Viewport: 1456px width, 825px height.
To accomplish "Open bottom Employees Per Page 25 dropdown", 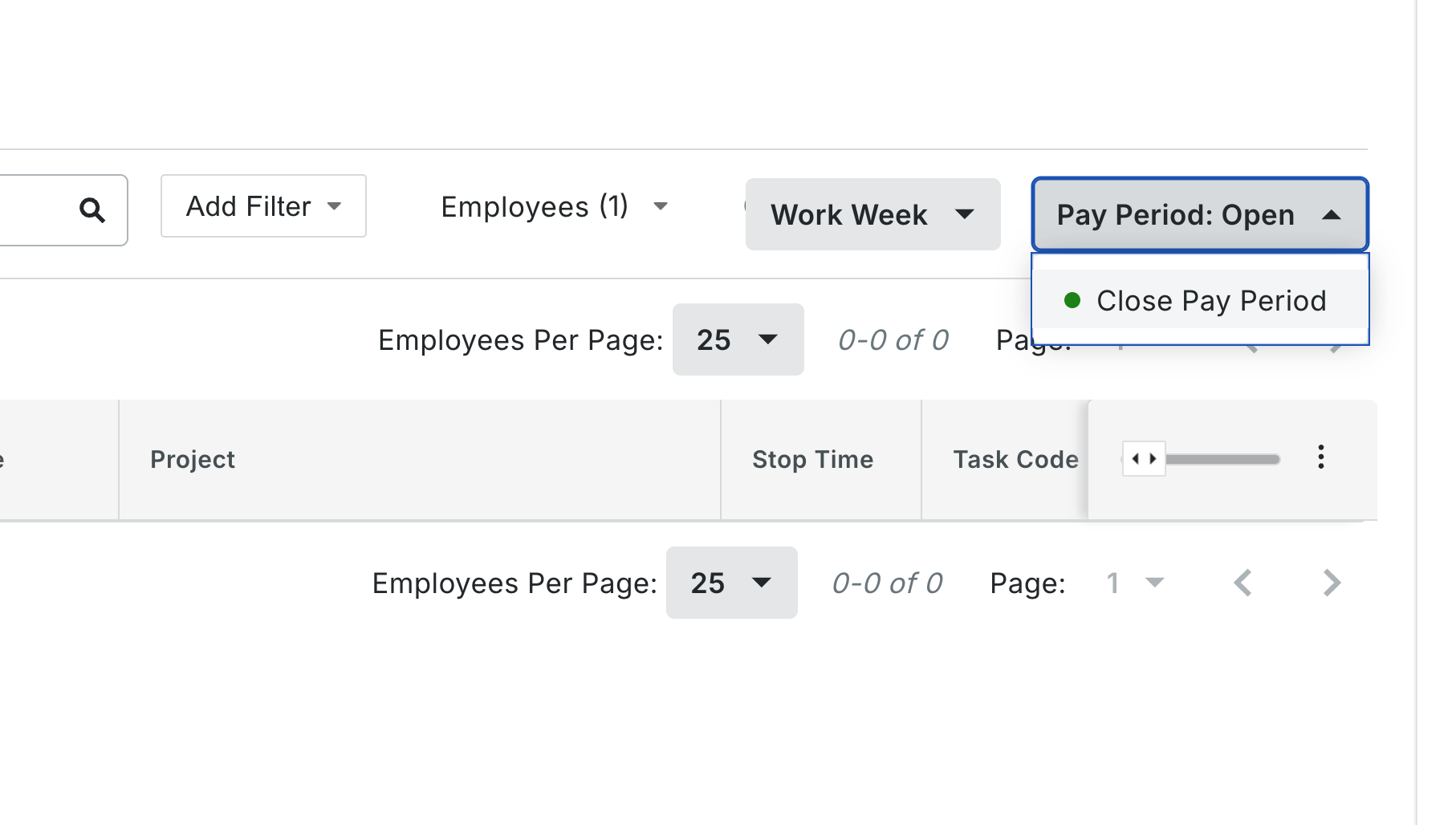I will tap(731, 583).
